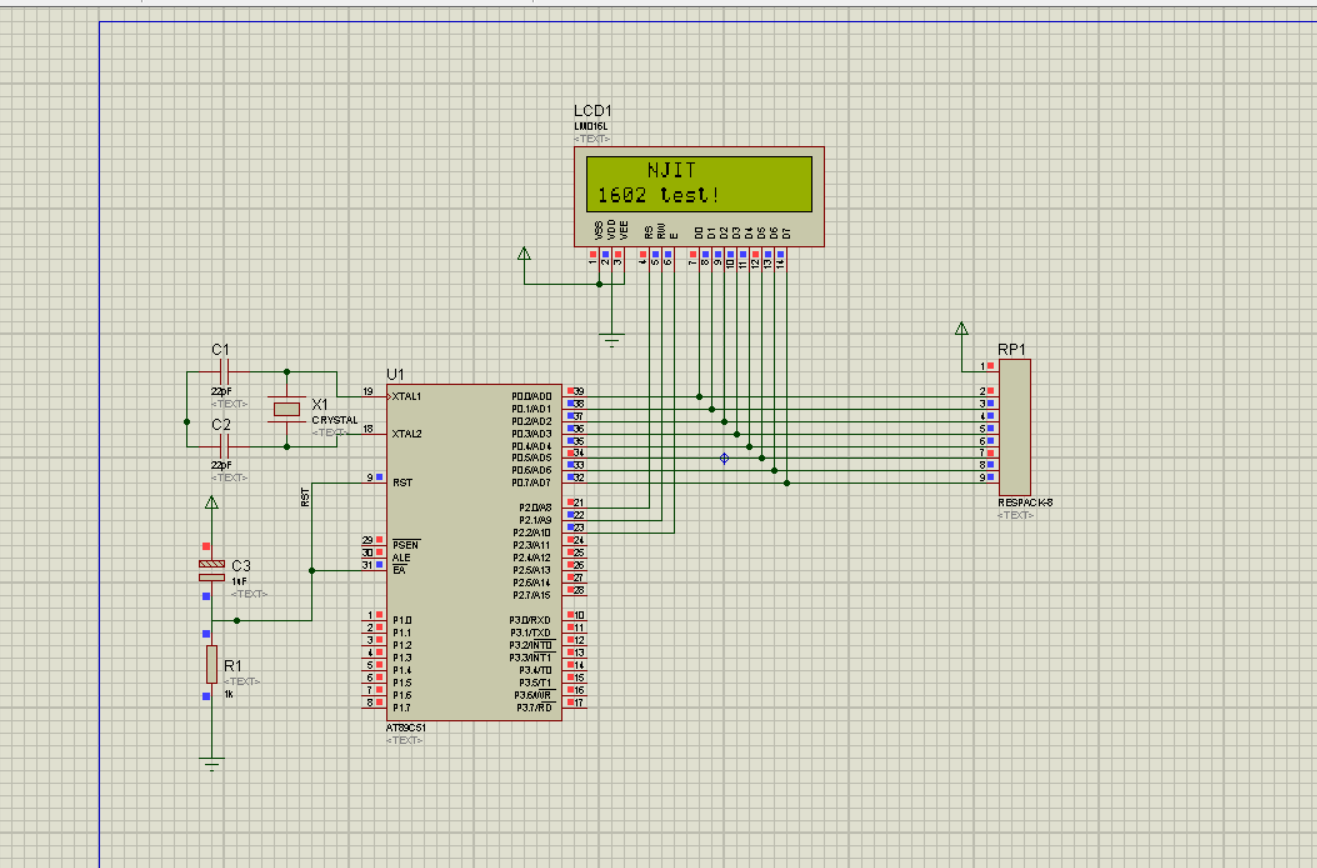Viewport: 1317px width, 868px height.
Task: Click the "1602 test!" text on the LCD
Action: pyautogui.click(x=659, y=195)
